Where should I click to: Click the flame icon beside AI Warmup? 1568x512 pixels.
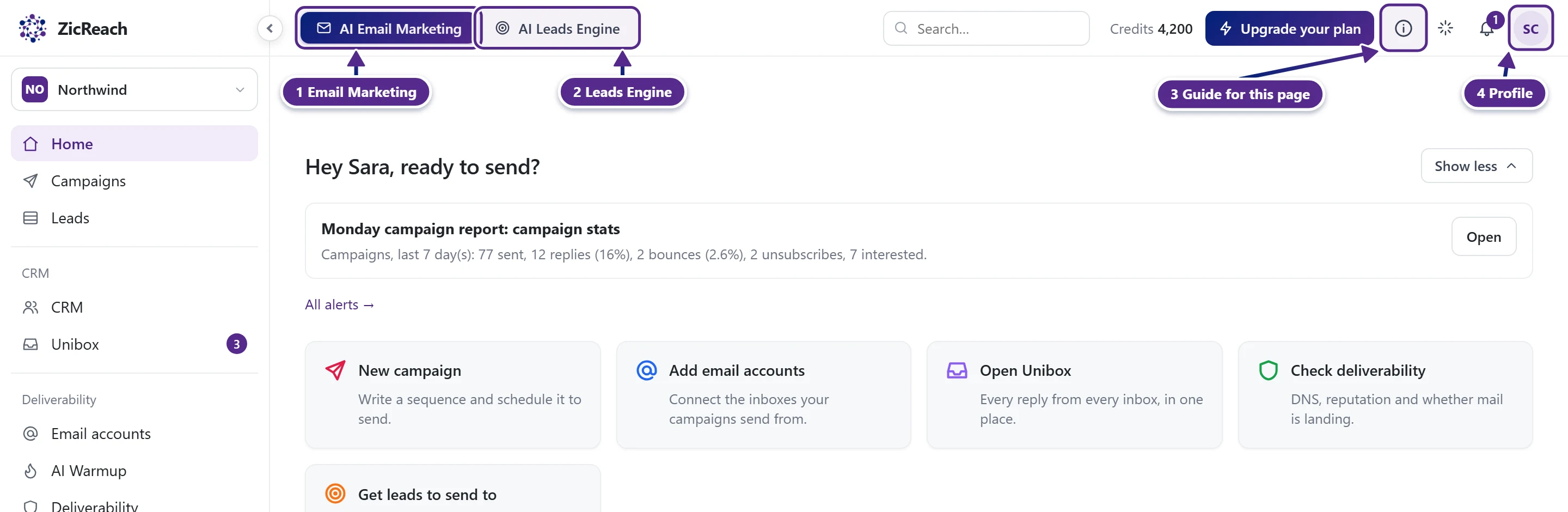(x=30, y=471)
